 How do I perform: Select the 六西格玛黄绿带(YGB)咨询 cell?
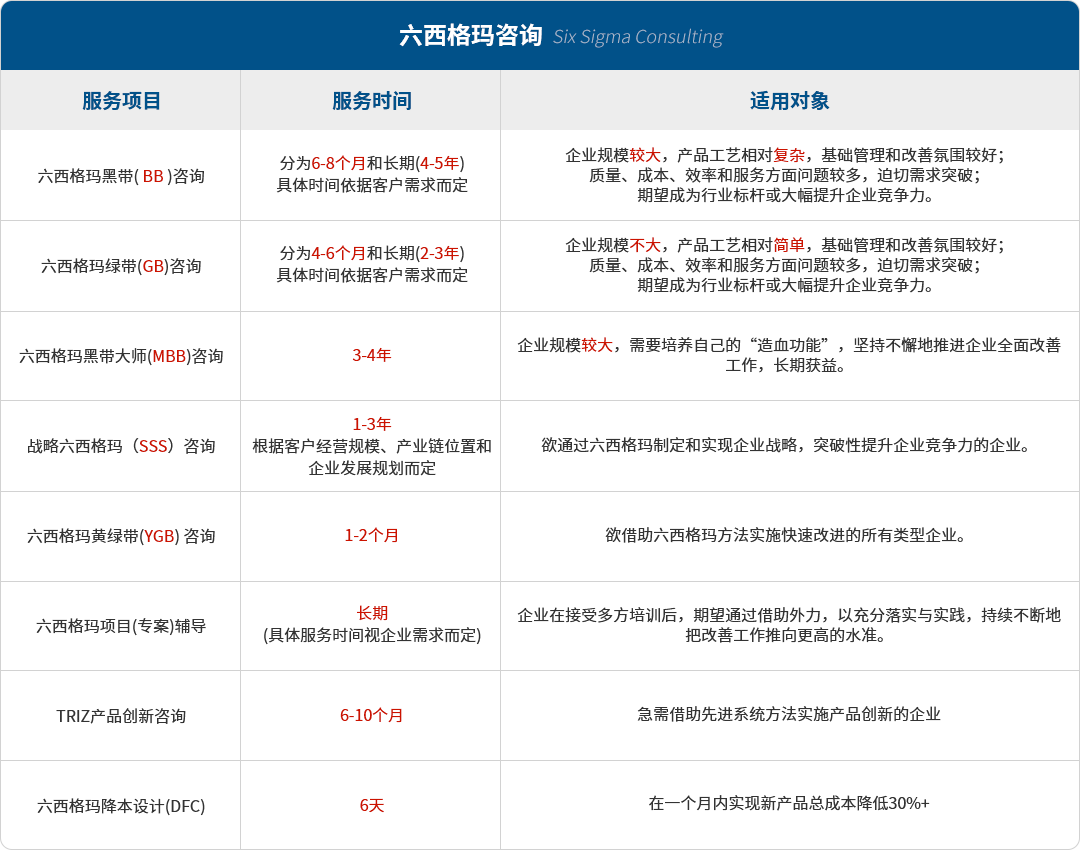(121, 536)
